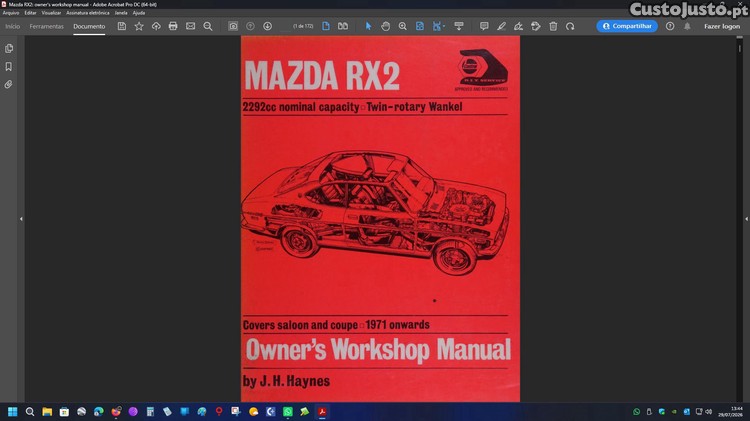This screenshot has width=750, height=421.
Task: Go to the previous page arrow
Action: [250, 26]
